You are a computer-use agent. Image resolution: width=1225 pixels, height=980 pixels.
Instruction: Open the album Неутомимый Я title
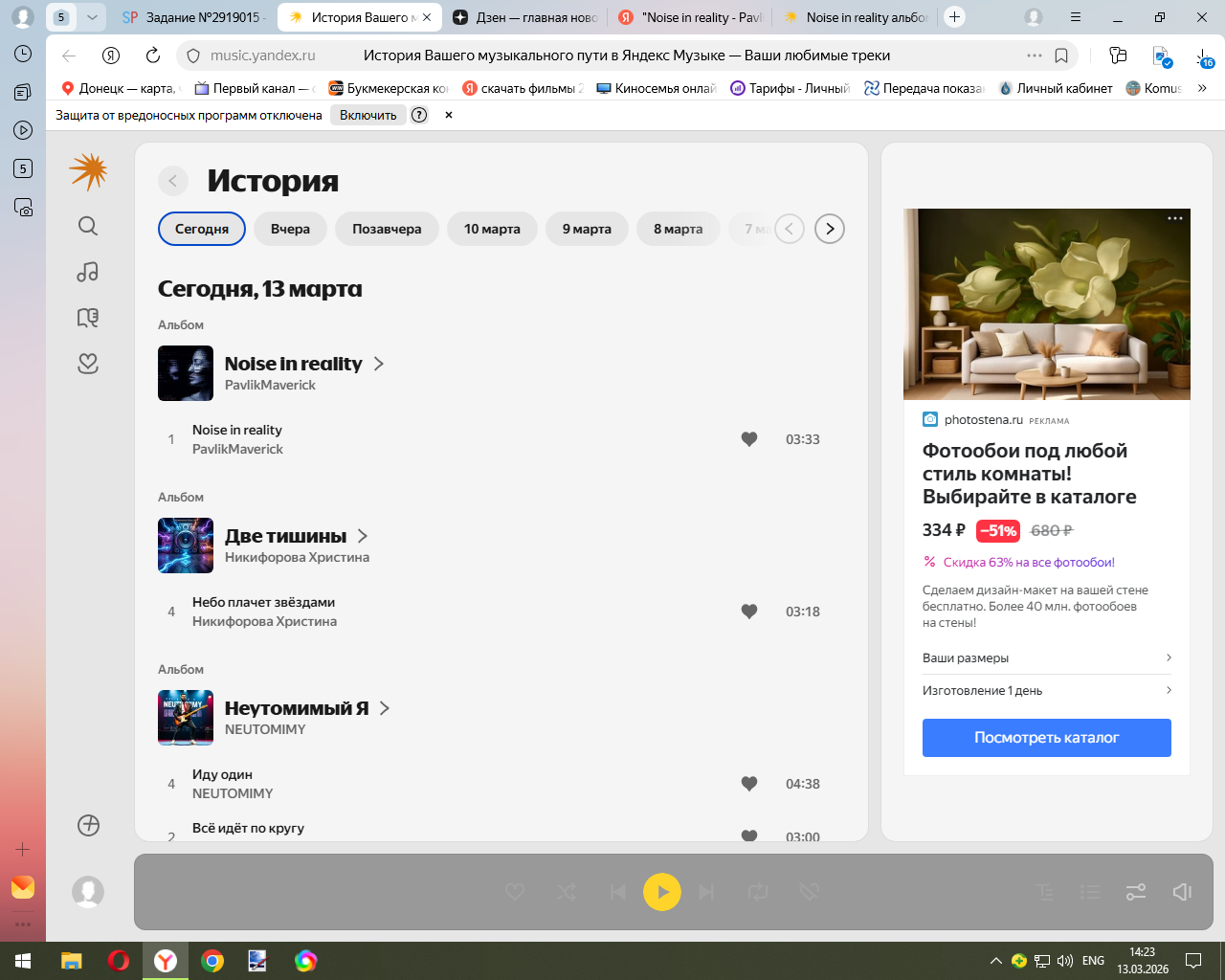point(297,708)
